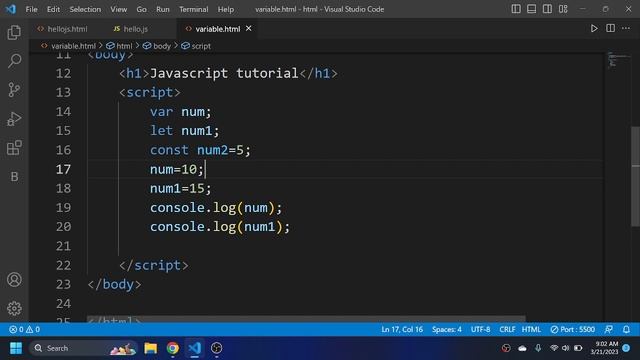Click the vertical editor scrollbar
Viewport: 640px width, 360px height.
(635, 176)
